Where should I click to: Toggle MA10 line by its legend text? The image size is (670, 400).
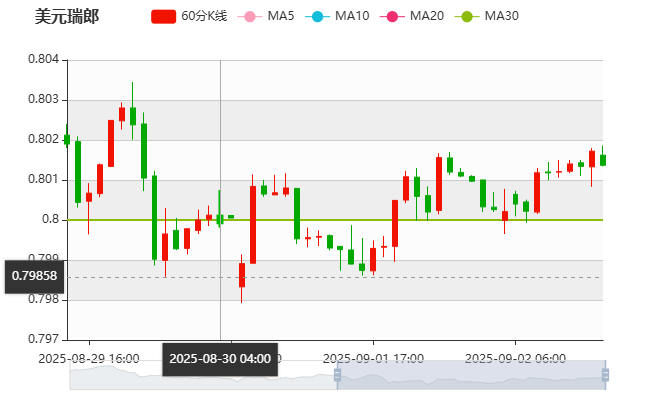point(352,17)
